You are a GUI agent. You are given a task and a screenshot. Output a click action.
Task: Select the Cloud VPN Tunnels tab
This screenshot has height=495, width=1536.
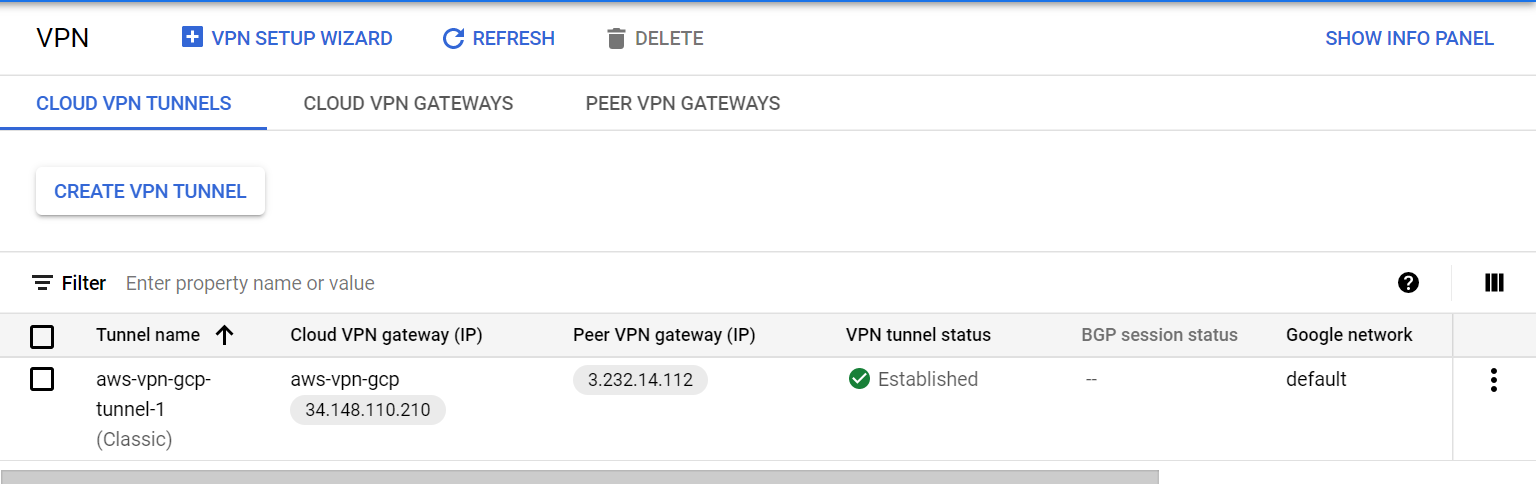tap(134, 103)
